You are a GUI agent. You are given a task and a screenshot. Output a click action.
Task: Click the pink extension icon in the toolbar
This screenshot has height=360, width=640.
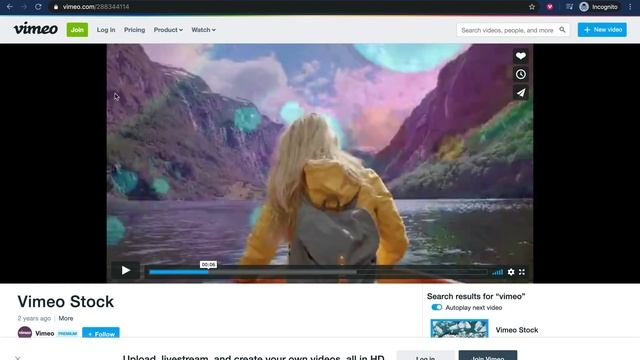coord(550,7)
